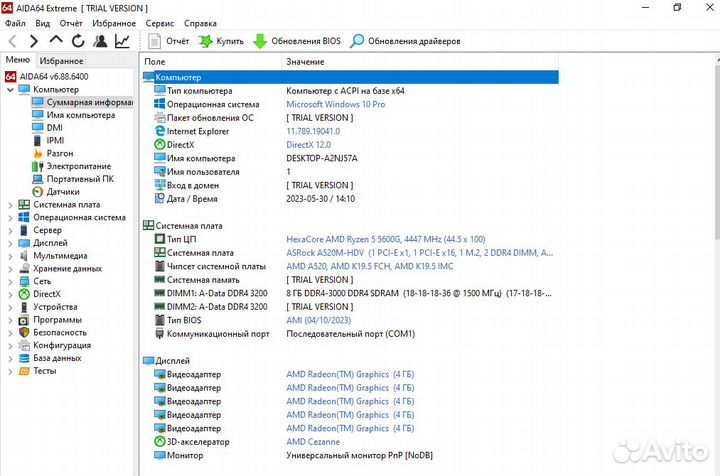Click the Безопасность shield icon
720x476 pixels.
click(24, 333)
